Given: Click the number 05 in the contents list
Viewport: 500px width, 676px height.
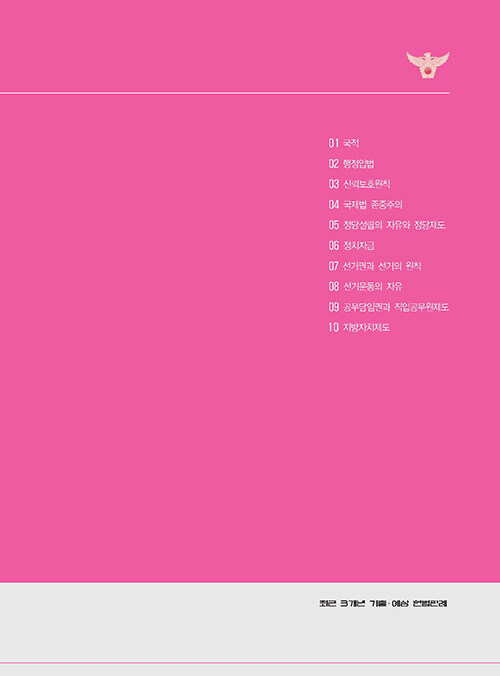Looking at the screenshot, I should pos(334,225).
